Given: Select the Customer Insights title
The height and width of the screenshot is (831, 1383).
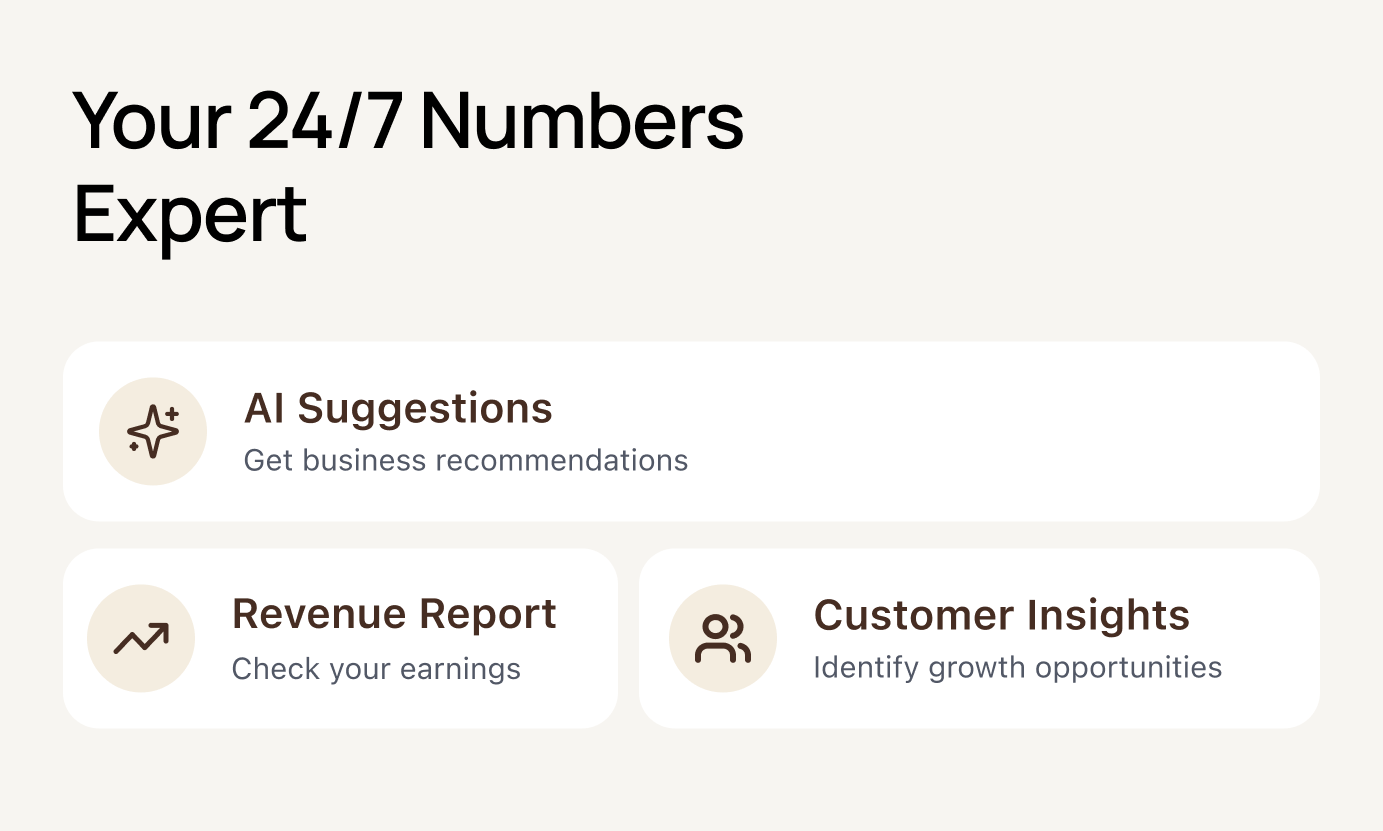Looking at the screenshot, I should 1002,615.
